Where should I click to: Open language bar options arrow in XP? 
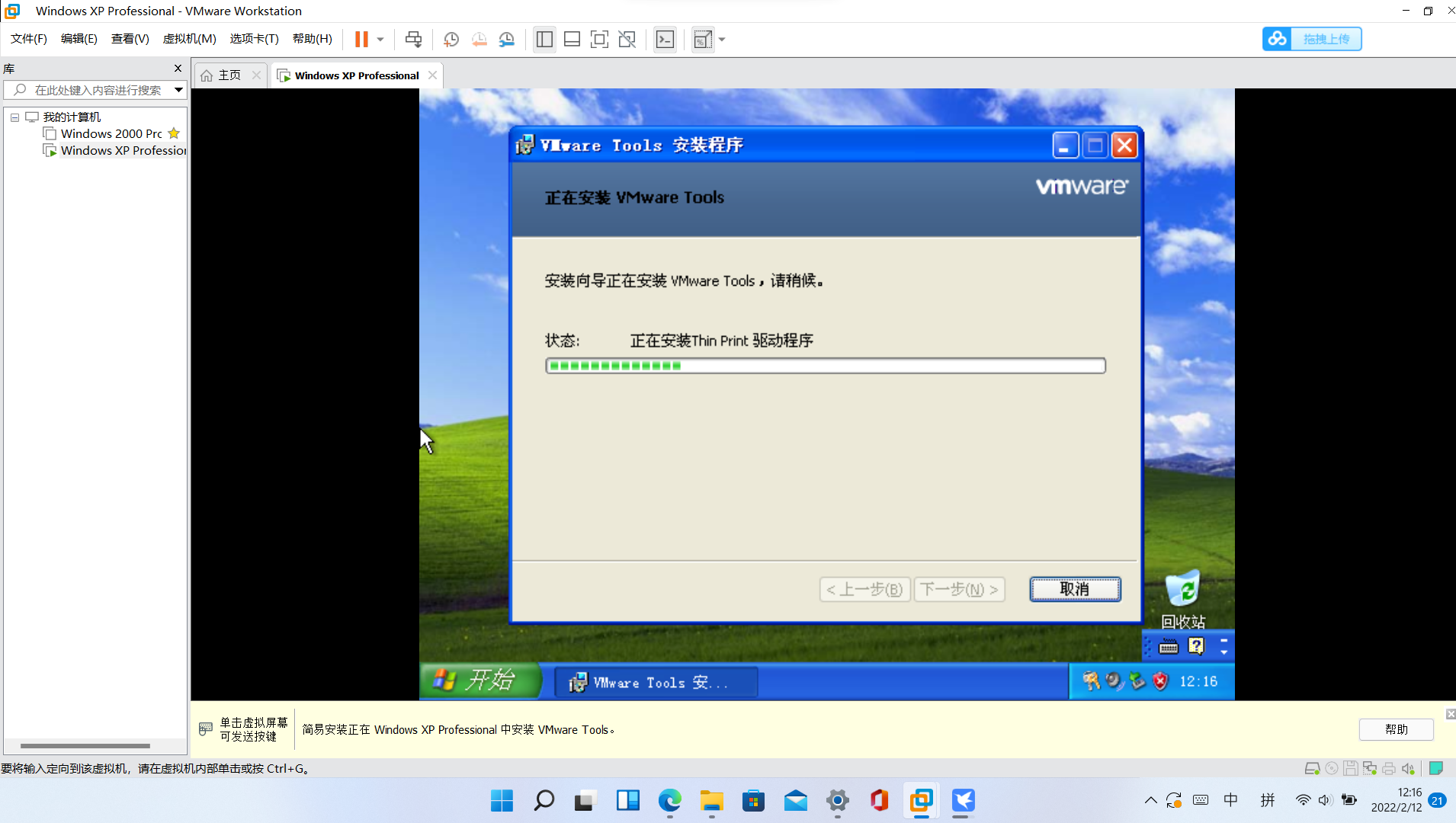tap(1224, 652)
